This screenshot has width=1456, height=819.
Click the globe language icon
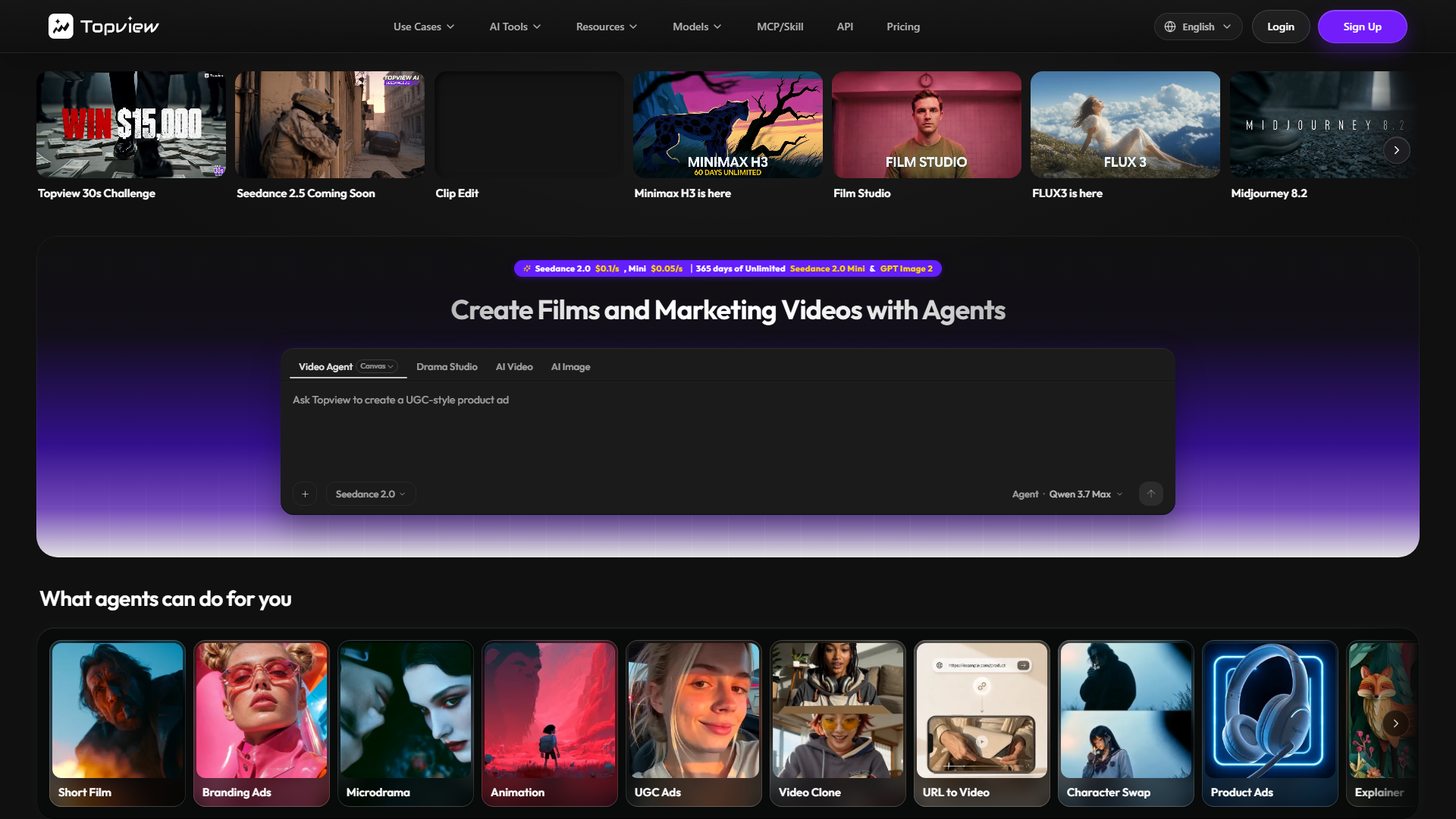click(1170, 27)
